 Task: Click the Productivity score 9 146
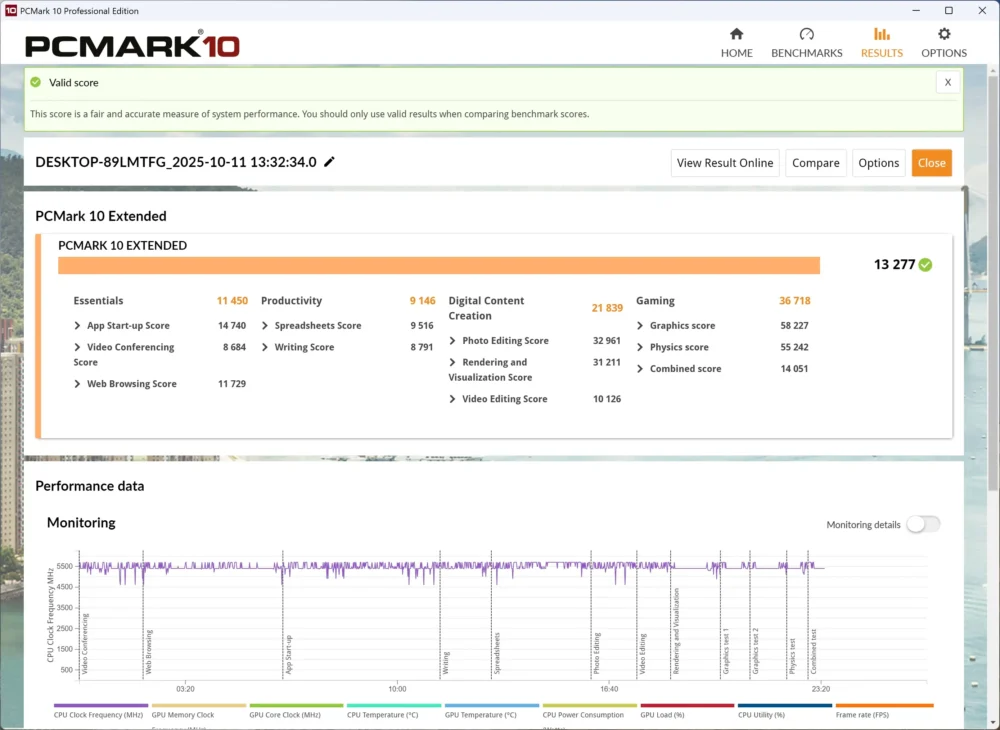pos(422,300)
